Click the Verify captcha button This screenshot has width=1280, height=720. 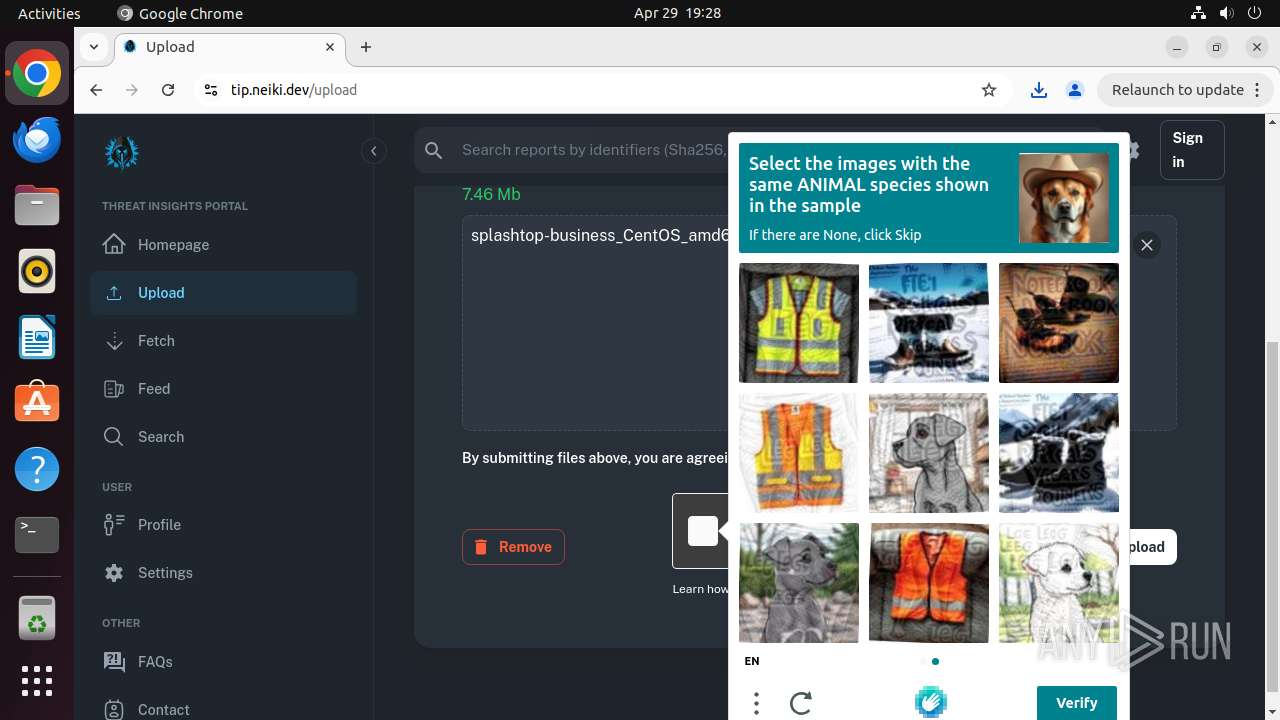pos(1076,702)
